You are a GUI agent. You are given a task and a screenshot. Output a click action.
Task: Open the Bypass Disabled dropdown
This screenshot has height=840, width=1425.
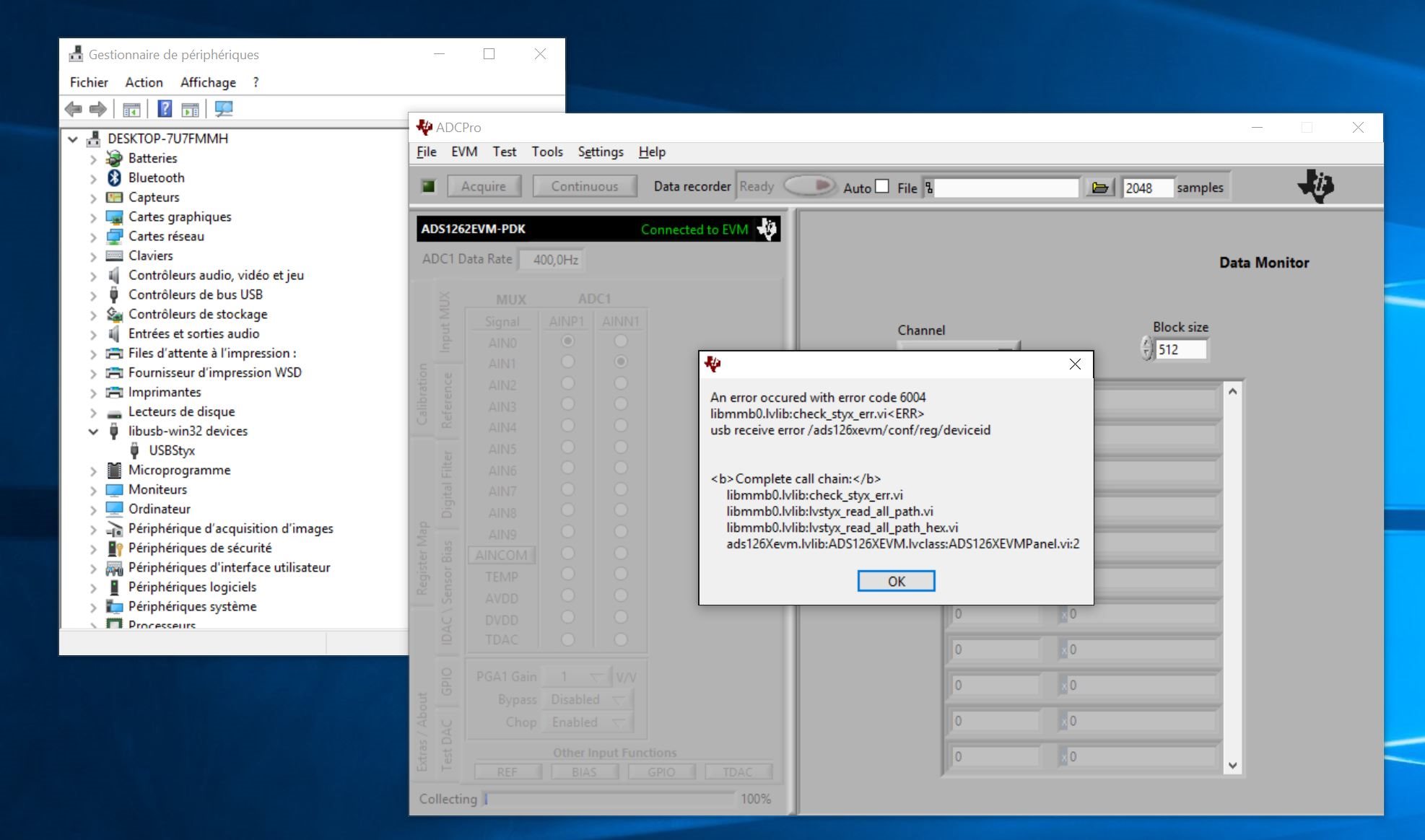[588, 699]
